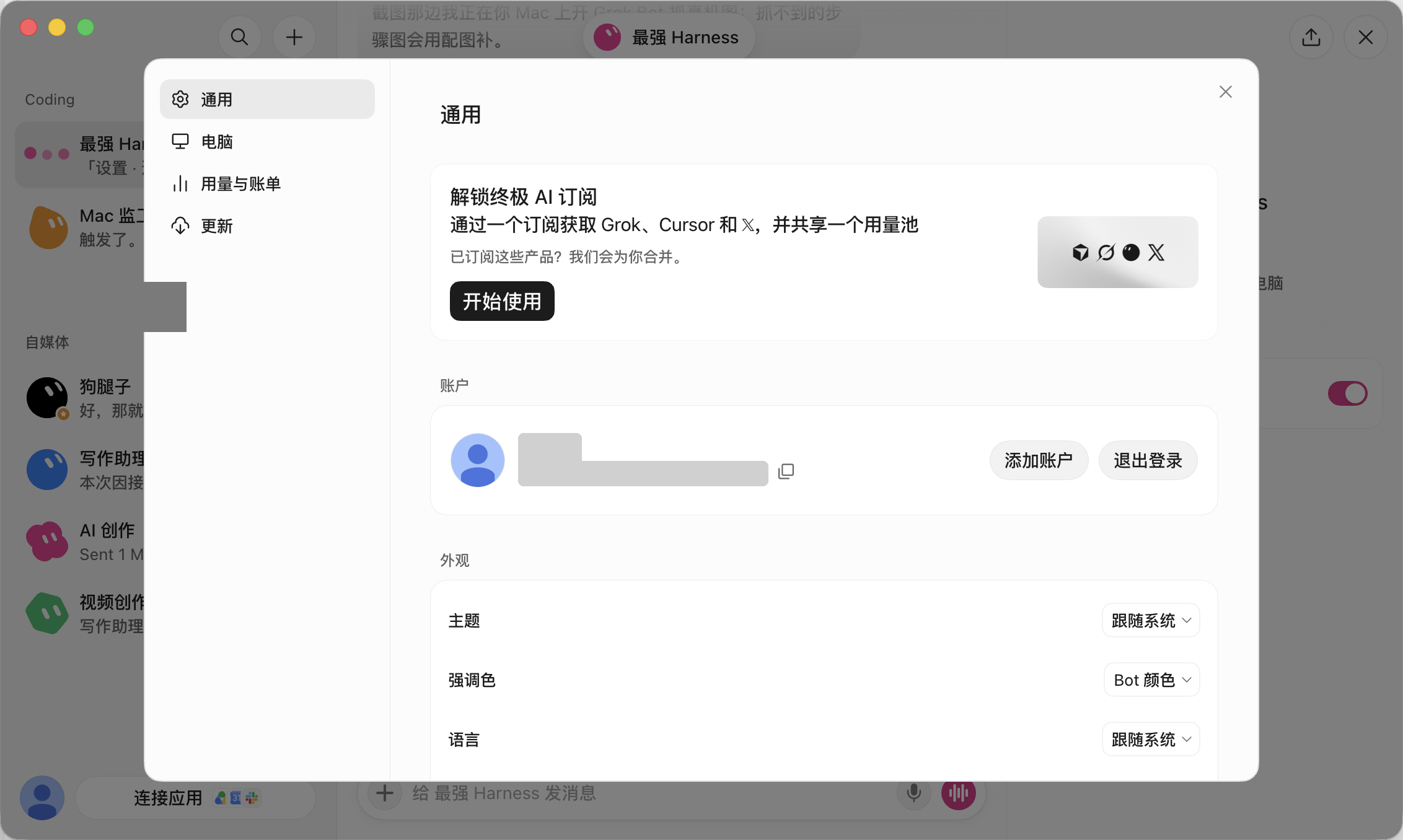Click the Coding section label
Viewport: 1403px width, 840px height.
pos(50,99)
